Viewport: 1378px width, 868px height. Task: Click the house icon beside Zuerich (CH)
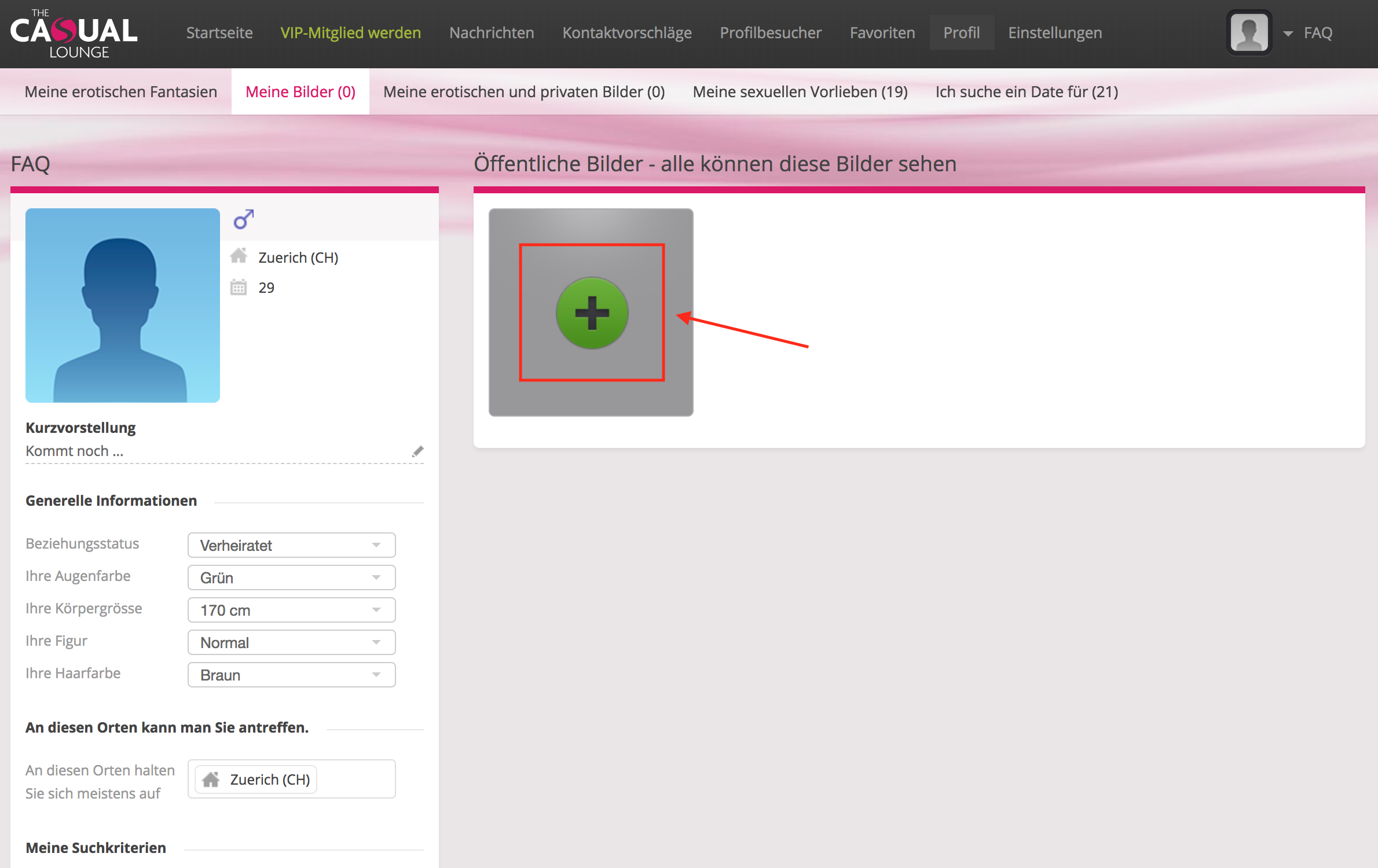tap(239, 256)
